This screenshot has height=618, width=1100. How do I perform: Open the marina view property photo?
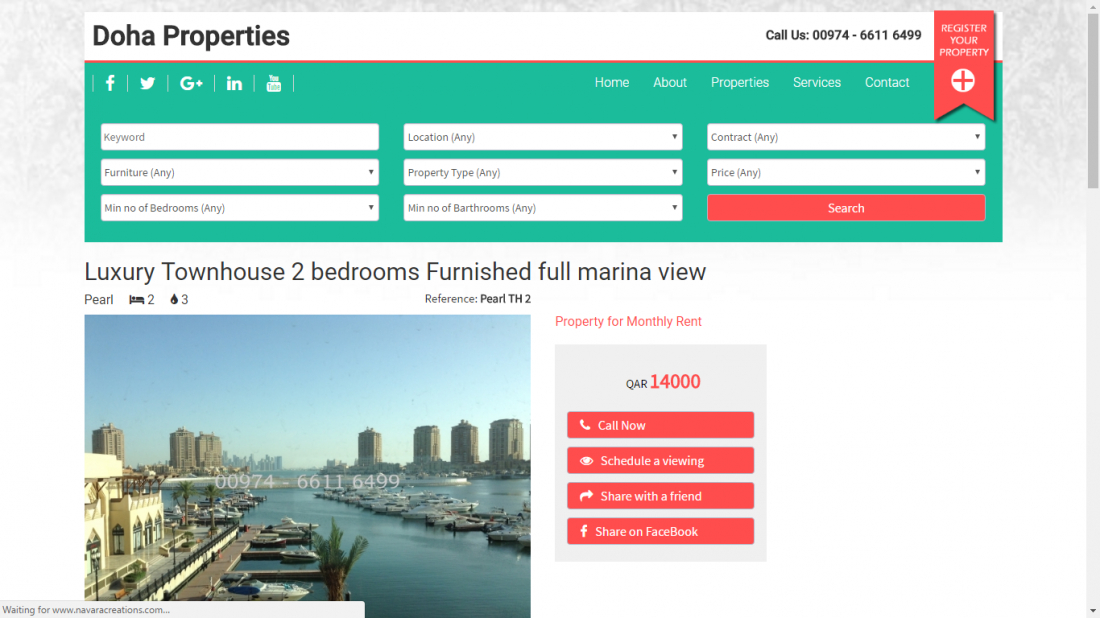click(x=307, y=466)
